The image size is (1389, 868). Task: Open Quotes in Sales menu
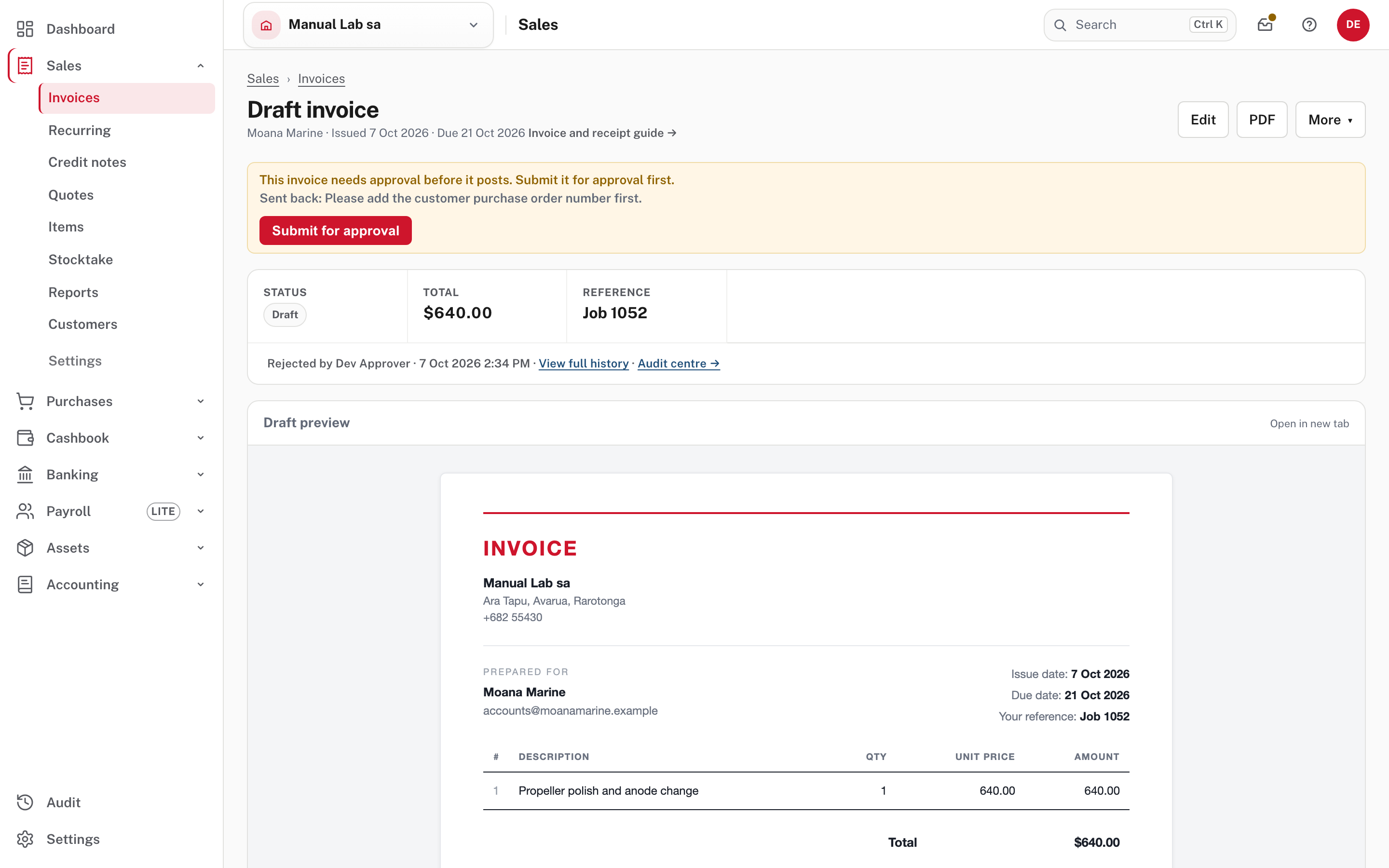click(126, 195)
